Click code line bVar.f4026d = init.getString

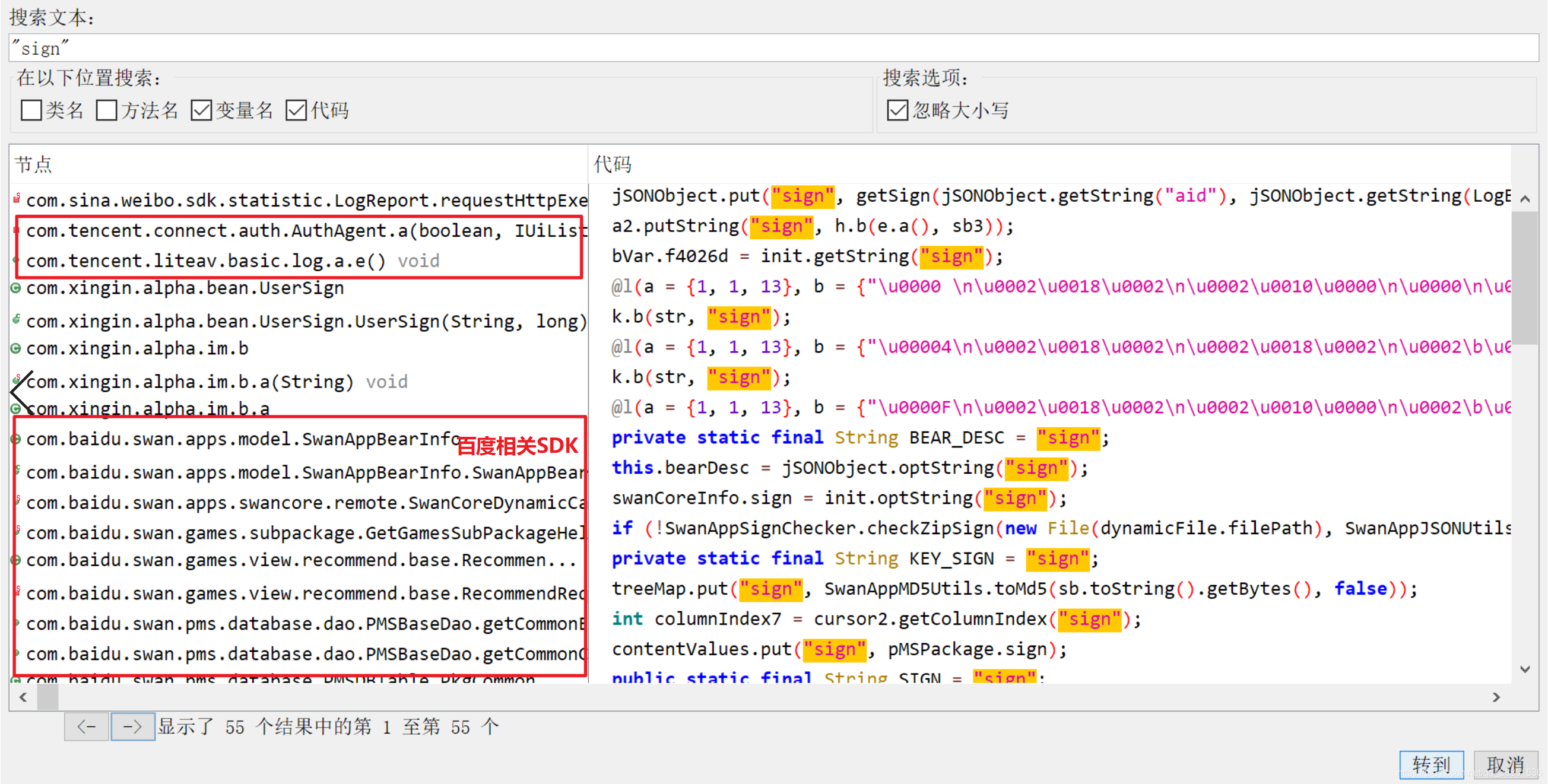tap(808, 256)
